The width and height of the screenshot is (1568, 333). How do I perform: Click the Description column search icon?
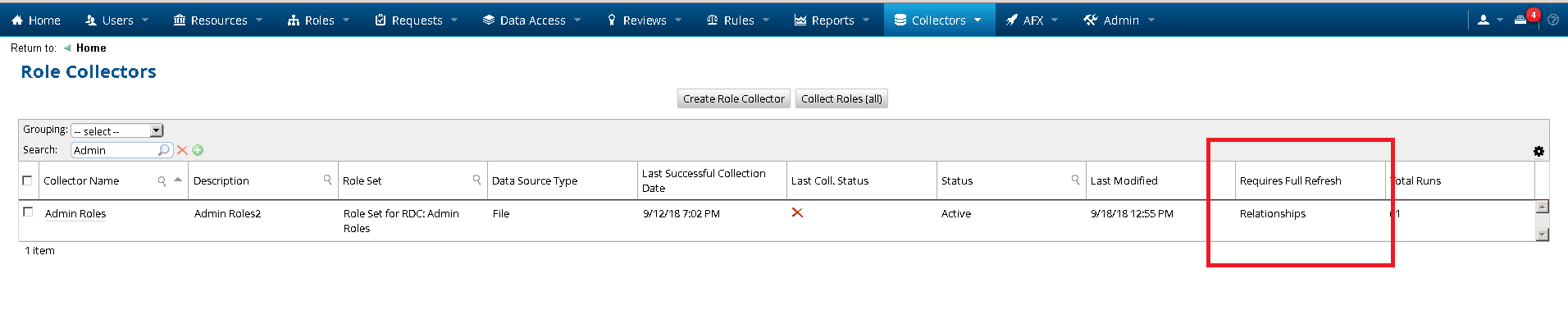[x=327, y=180]
